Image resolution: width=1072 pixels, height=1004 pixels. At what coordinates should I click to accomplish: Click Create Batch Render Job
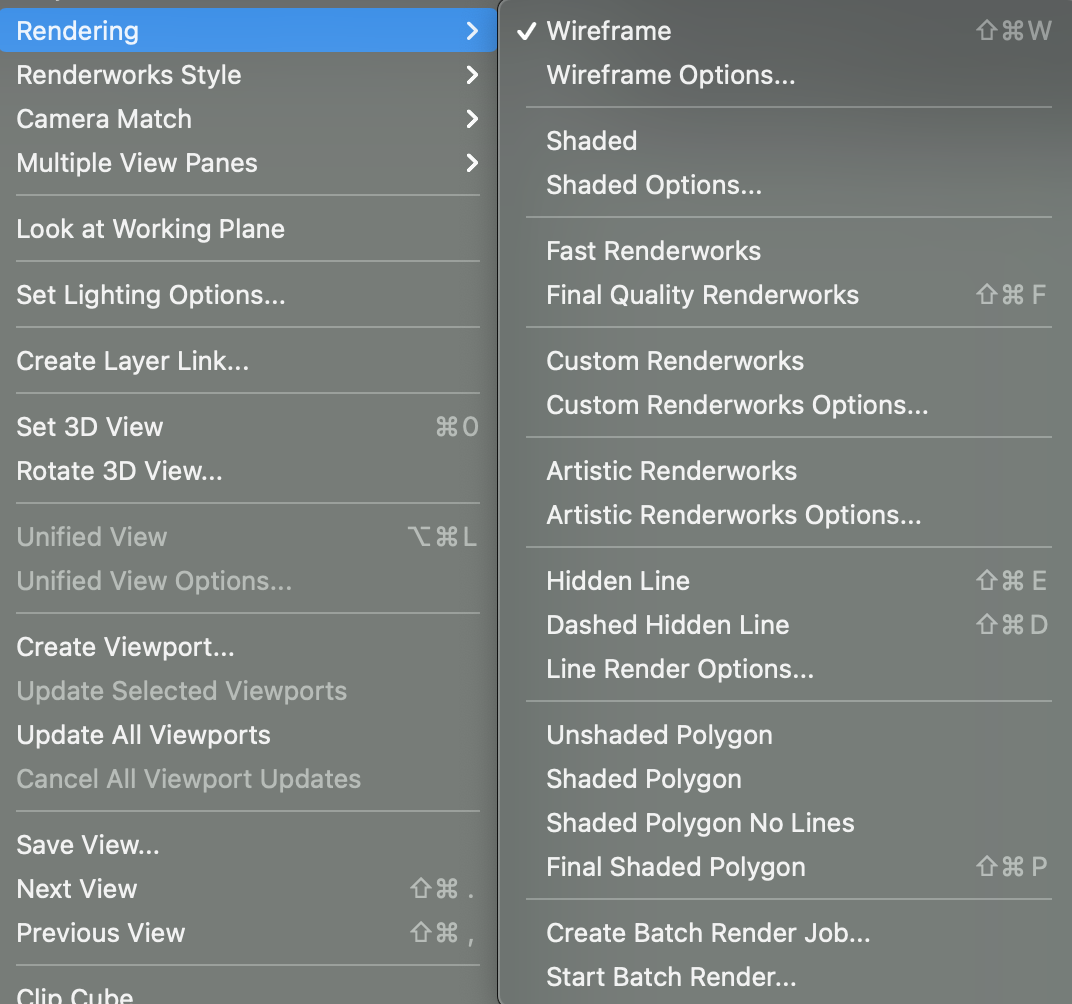[x=708, y=933]
